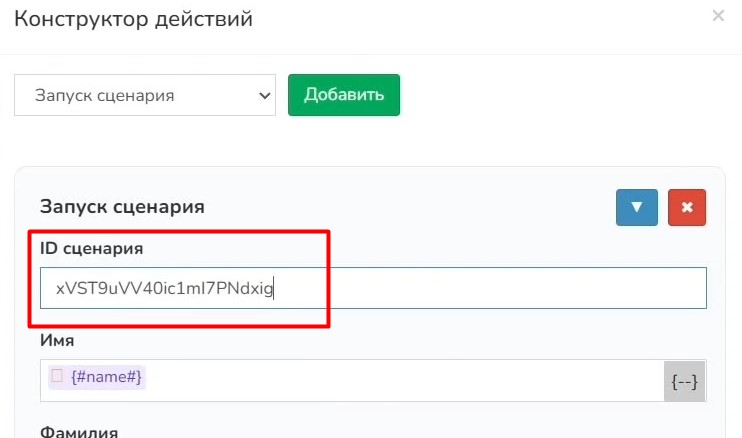Viewport: 742px width, 438px height.
Task: Click the small square icon before {#name#}
Action: tap(57, 376)
